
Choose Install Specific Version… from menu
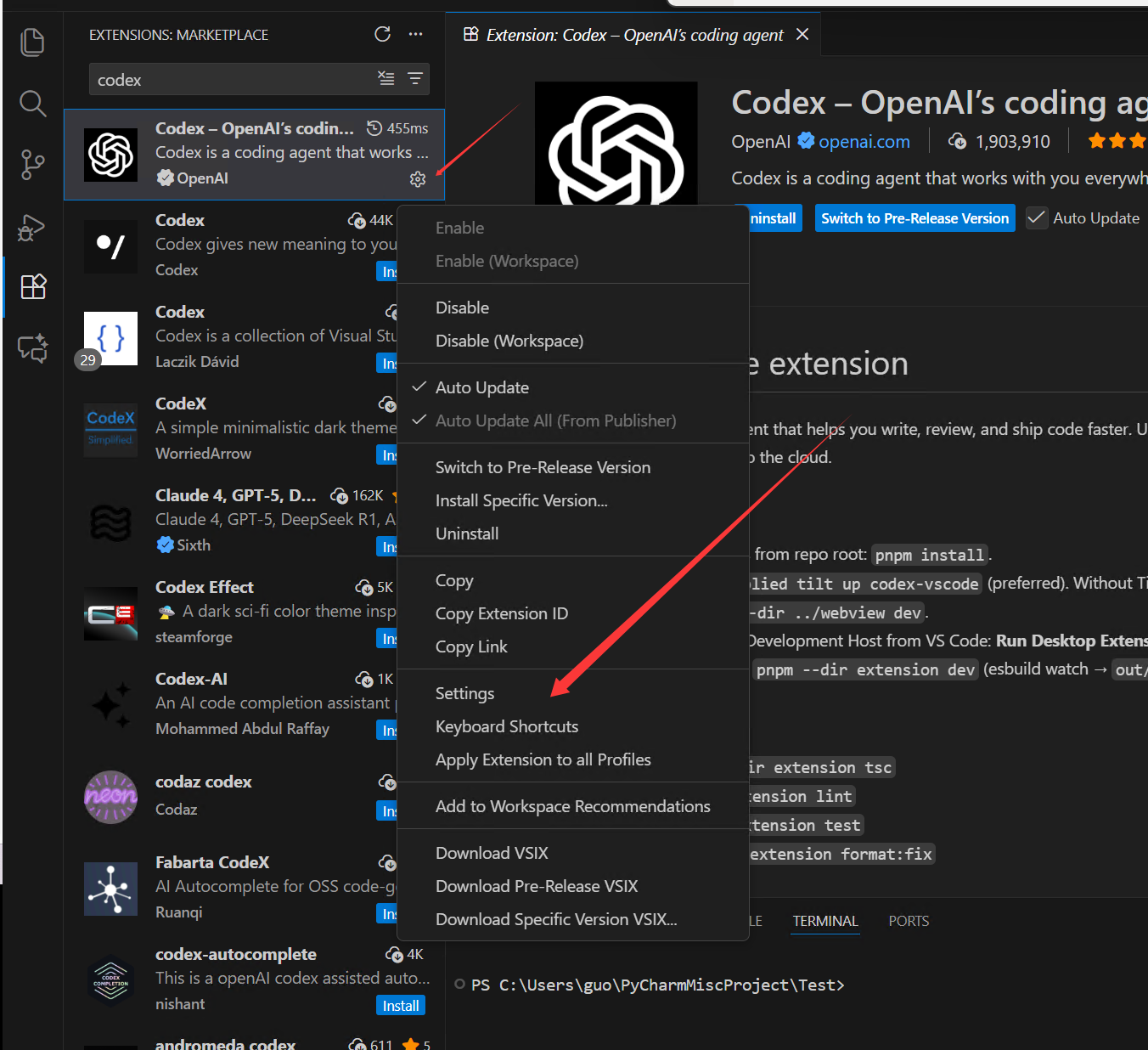click(521, 500)
